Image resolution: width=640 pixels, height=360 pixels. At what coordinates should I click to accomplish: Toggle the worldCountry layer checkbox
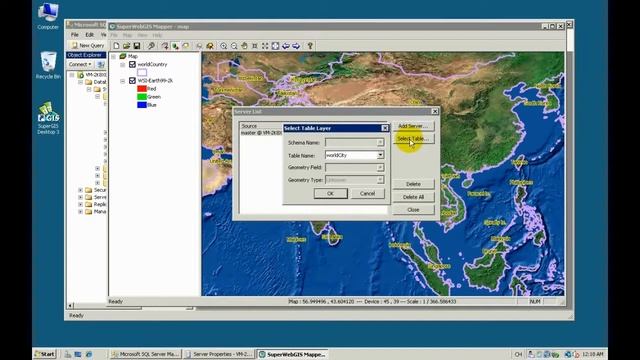(x=132, y=64)
